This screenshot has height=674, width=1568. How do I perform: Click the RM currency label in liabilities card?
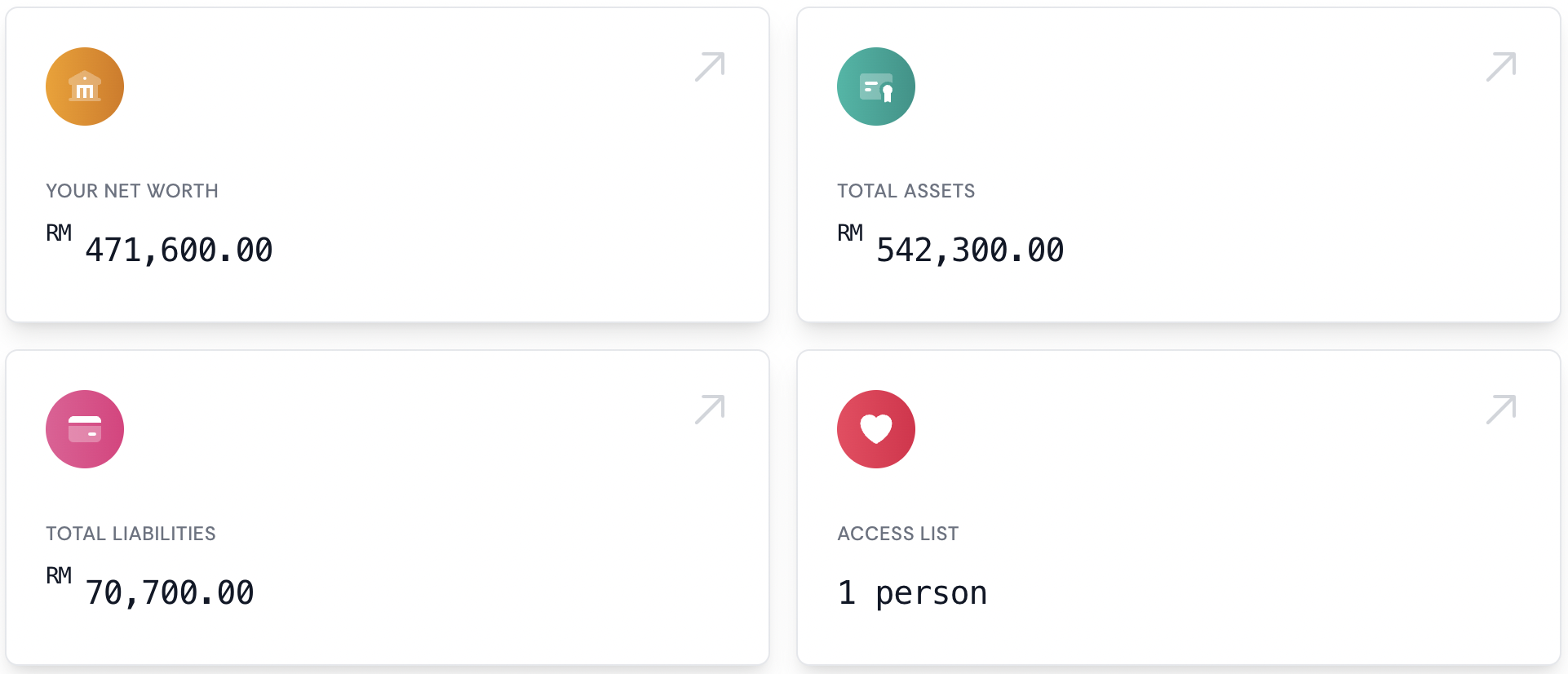(x=59, y=576)
